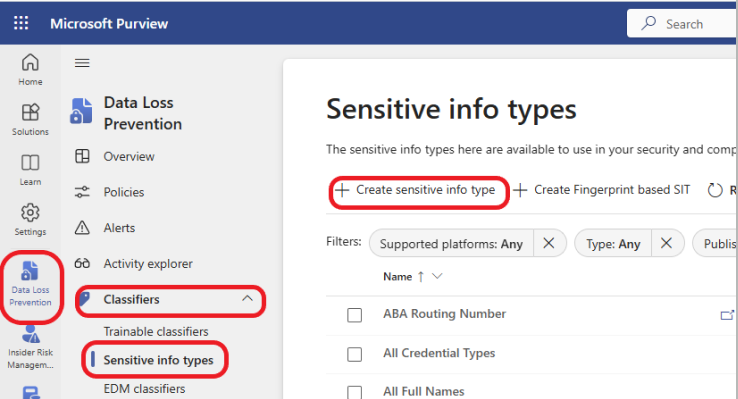Viewport: 738px width, 399px height.
Task: Collapse navigation with the hamburger icon
Action: pyautogui.click(x=82, y=63)
